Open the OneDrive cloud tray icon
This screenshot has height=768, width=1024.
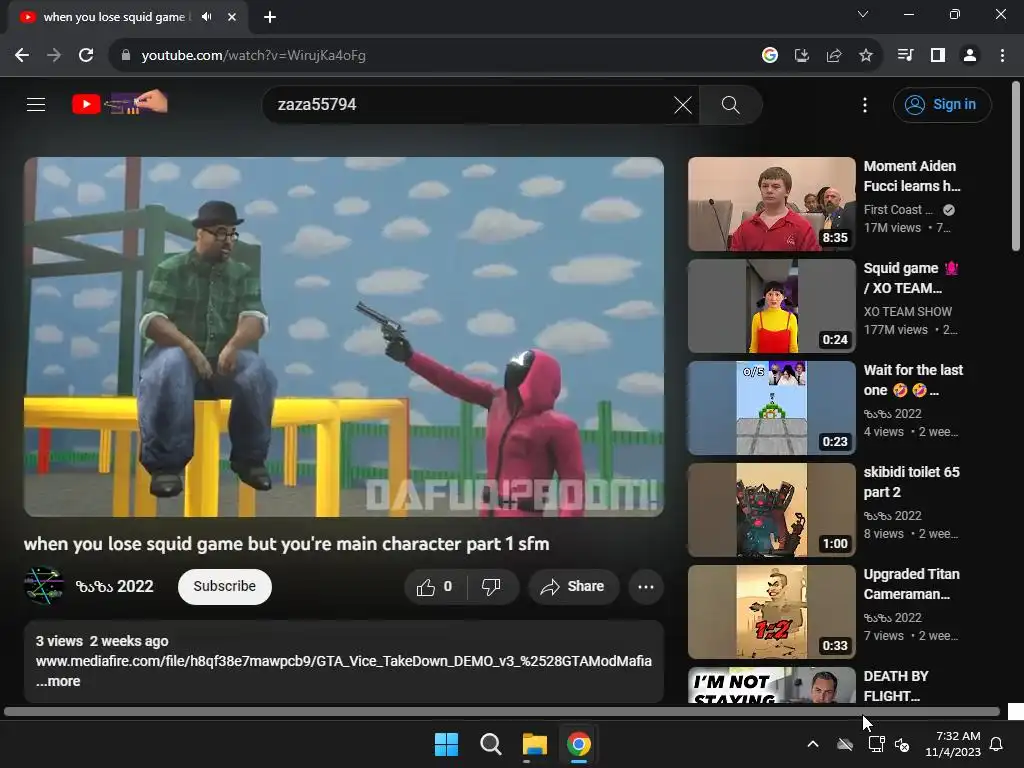(845, 744)
